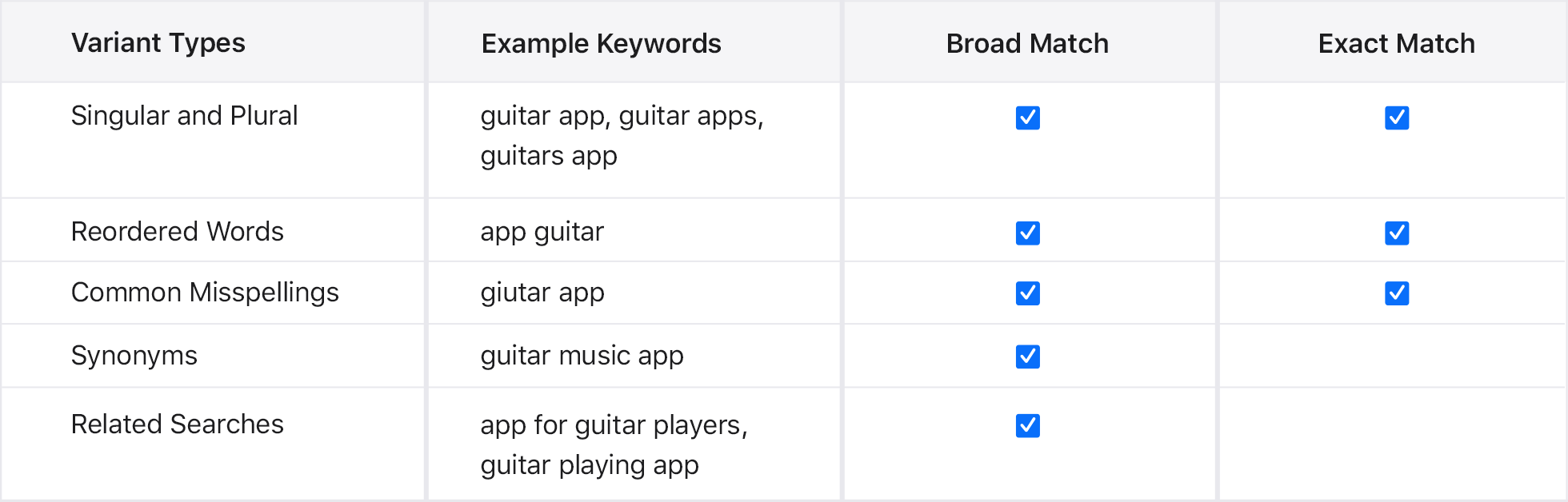Toggle Exact Match checkbox for Reordered Words

[x=1397, y=233]
